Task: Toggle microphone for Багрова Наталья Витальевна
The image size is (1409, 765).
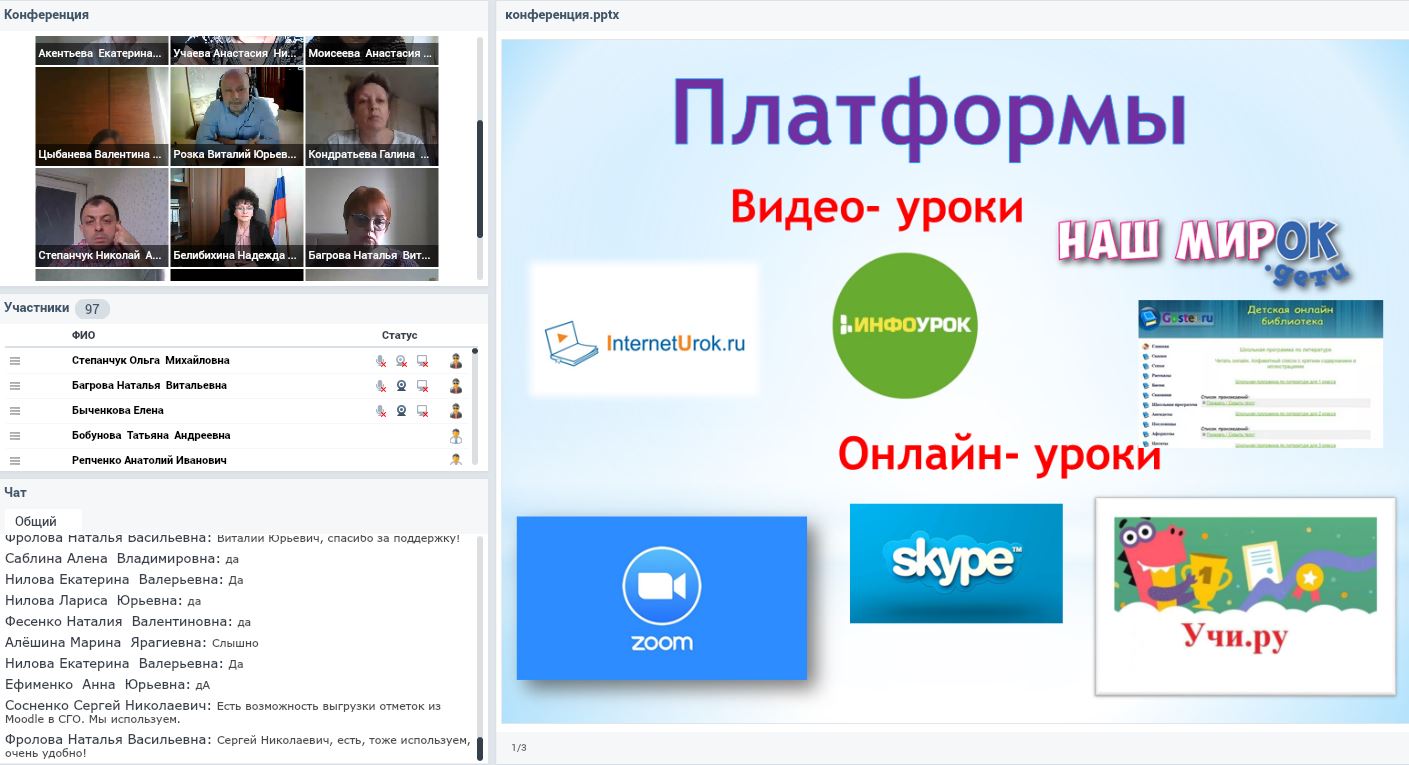Action: coord(381,386)
